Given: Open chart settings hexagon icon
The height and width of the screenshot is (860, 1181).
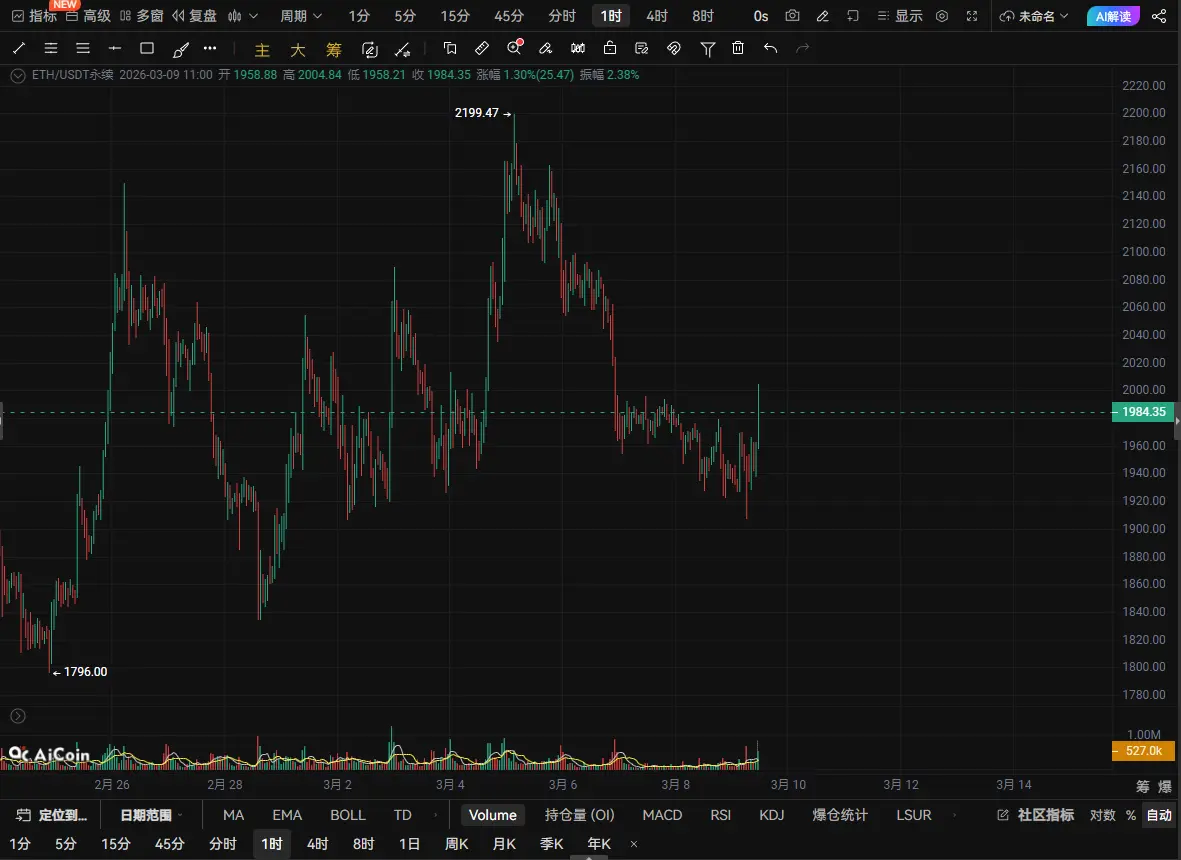Looking at the screenshot, I should click(x=941, y=16).
